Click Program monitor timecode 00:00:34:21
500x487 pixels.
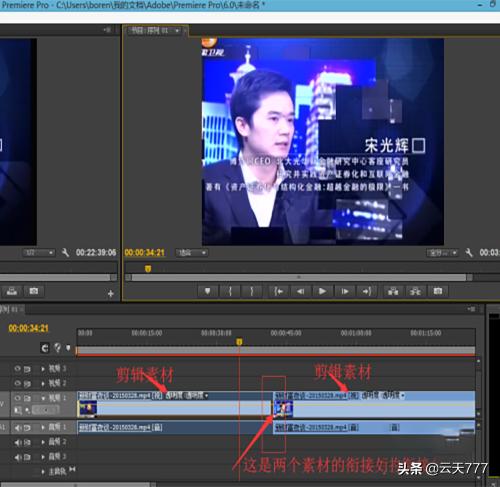pos(145,253)
